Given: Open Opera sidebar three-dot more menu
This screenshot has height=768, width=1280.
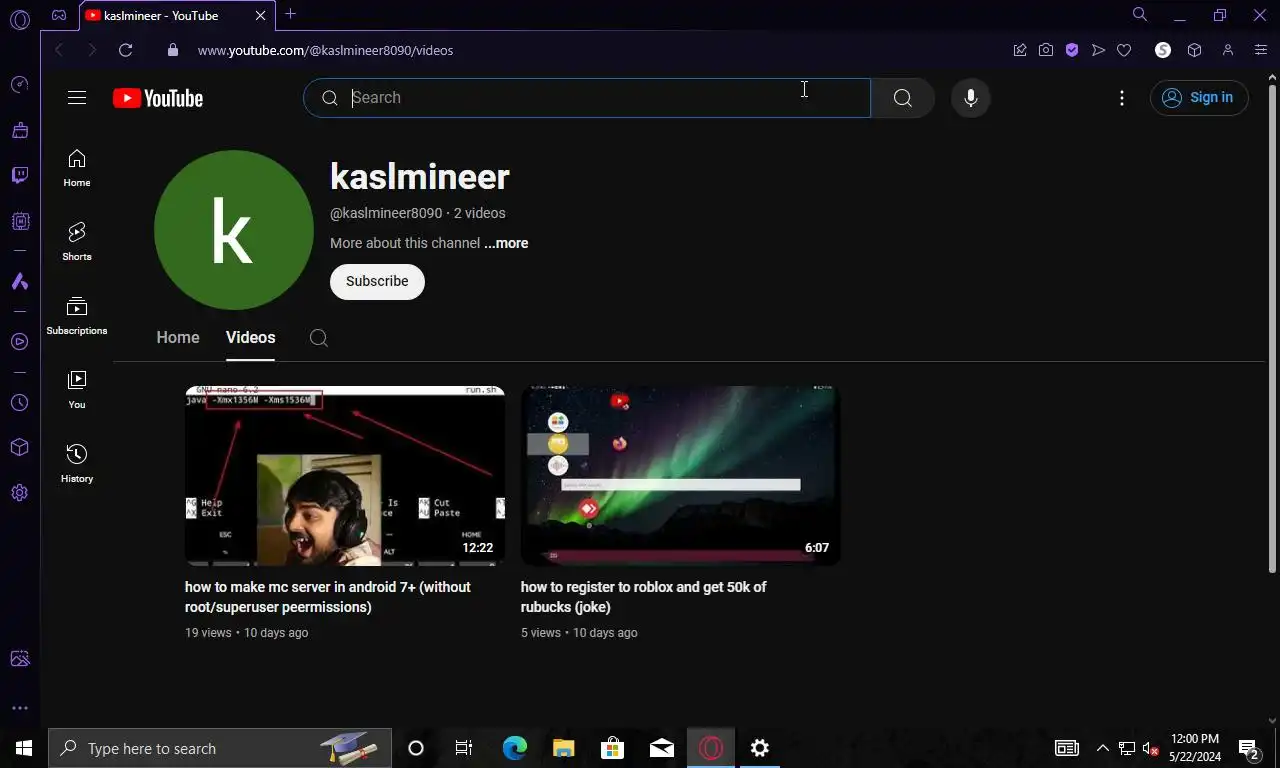Looking at the screenshot, I should (x=20, y=708).
